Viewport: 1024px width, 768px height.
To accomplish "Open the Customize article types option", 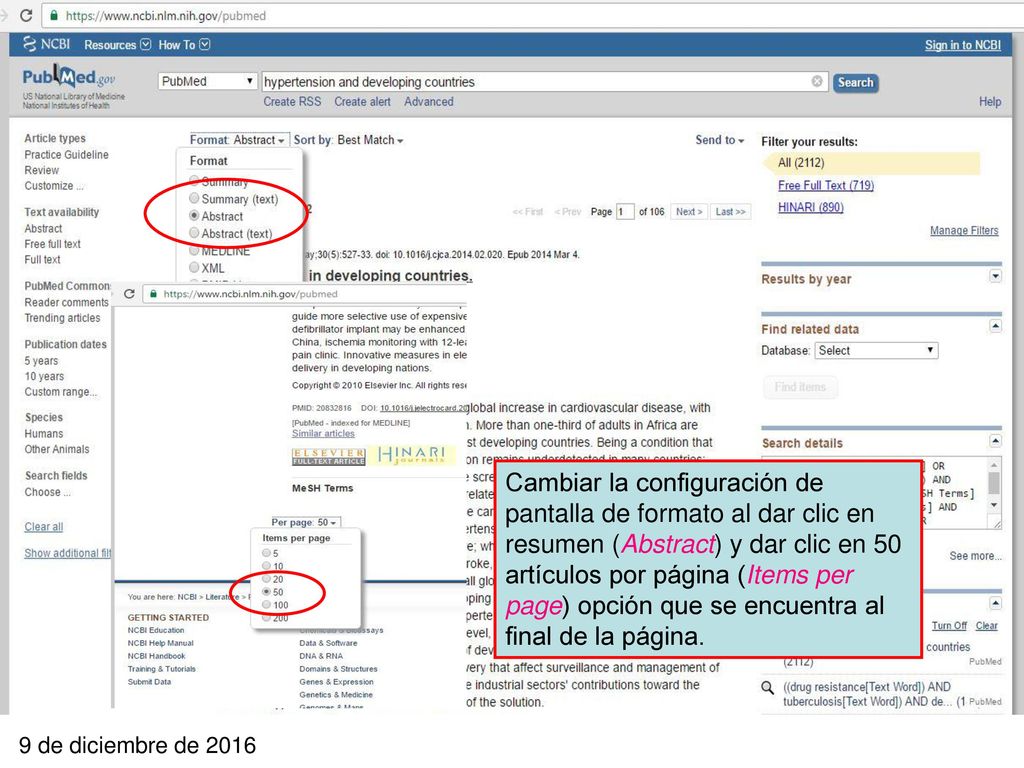I will 54,186.
